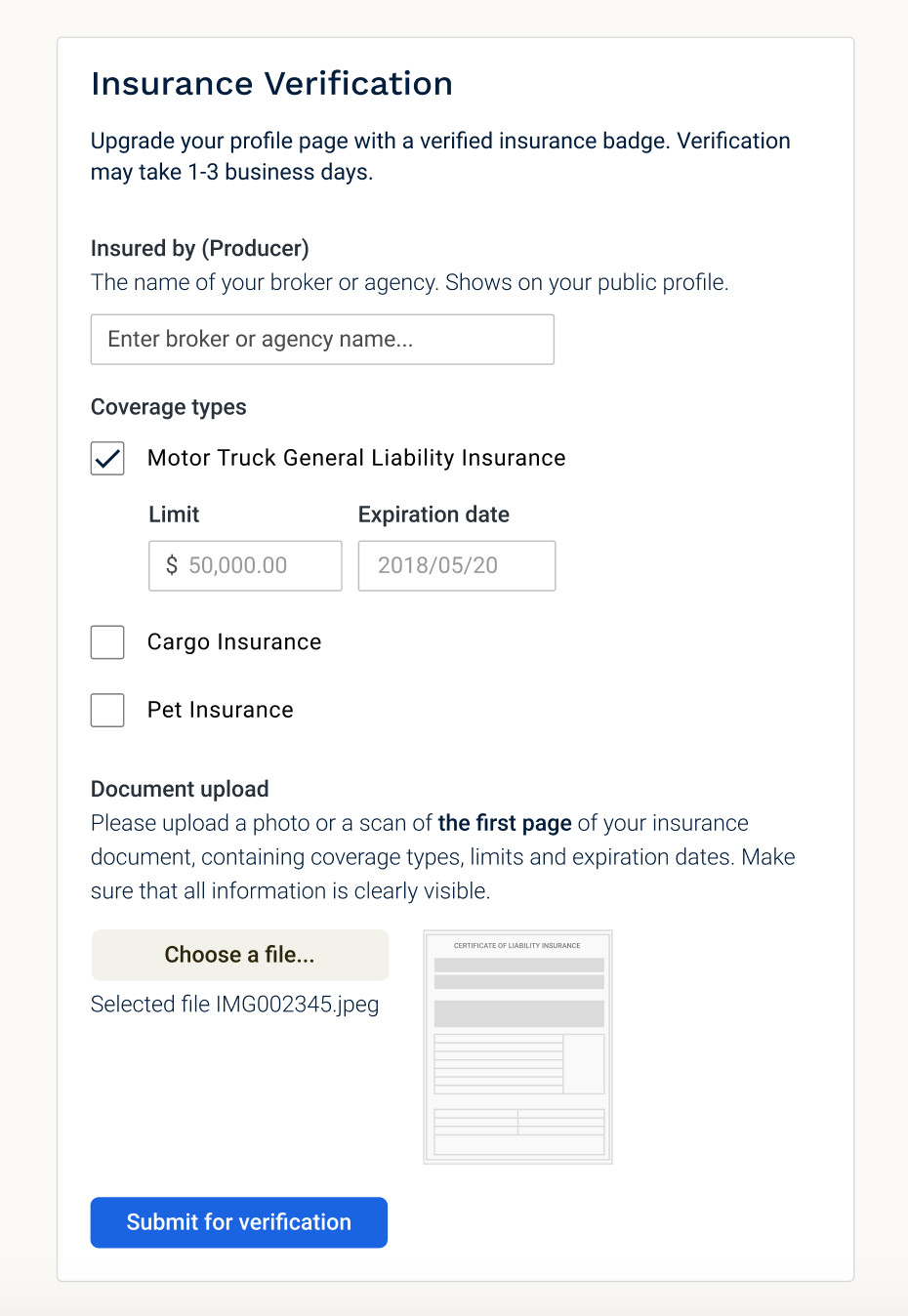
Task: Enable the Cargo Insurance checkbox
Action: click(x=107, y=642)
